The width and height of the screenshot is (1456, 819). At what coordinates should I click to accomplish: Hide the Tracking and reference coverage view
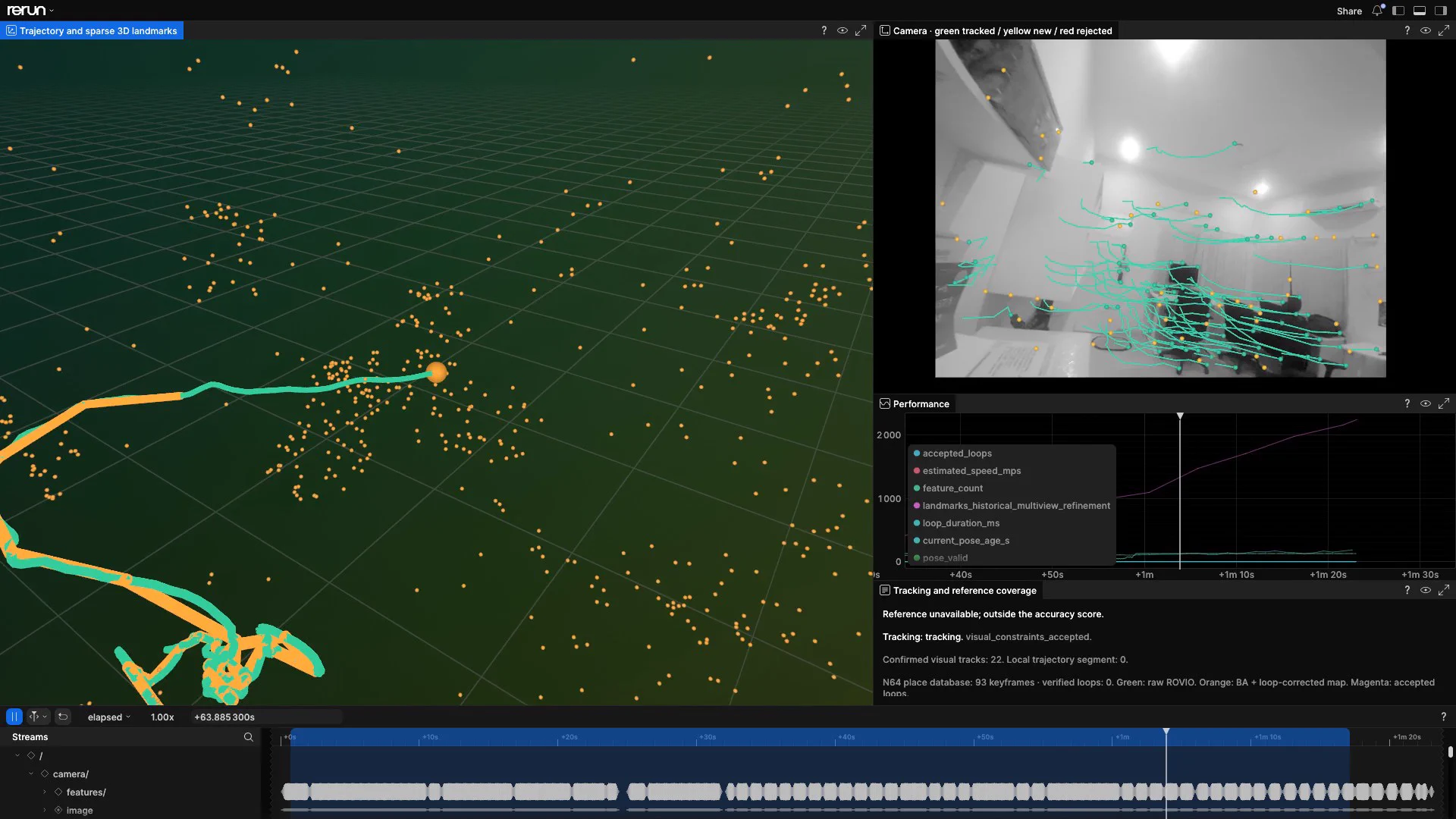coord(1426,590)
